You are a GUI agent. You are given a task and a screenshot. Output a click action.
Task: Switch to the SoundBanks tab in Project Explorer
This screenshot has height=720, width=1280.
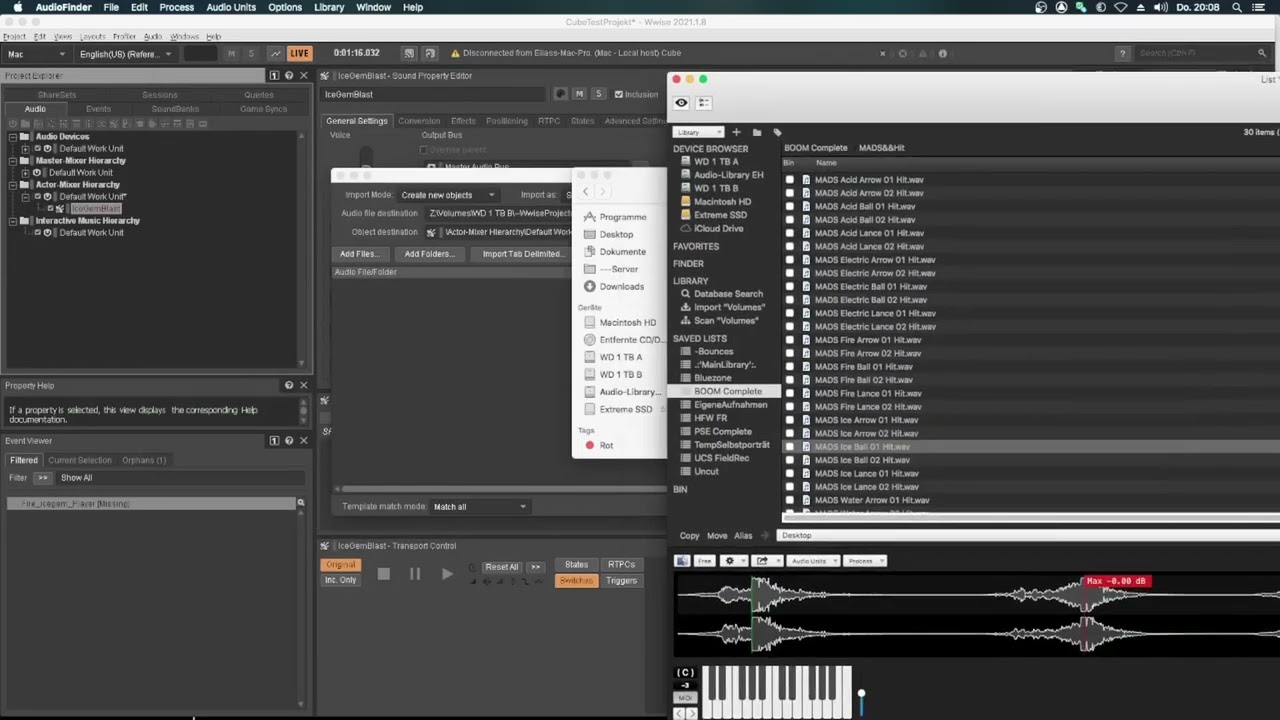click(x=175, y=109)
